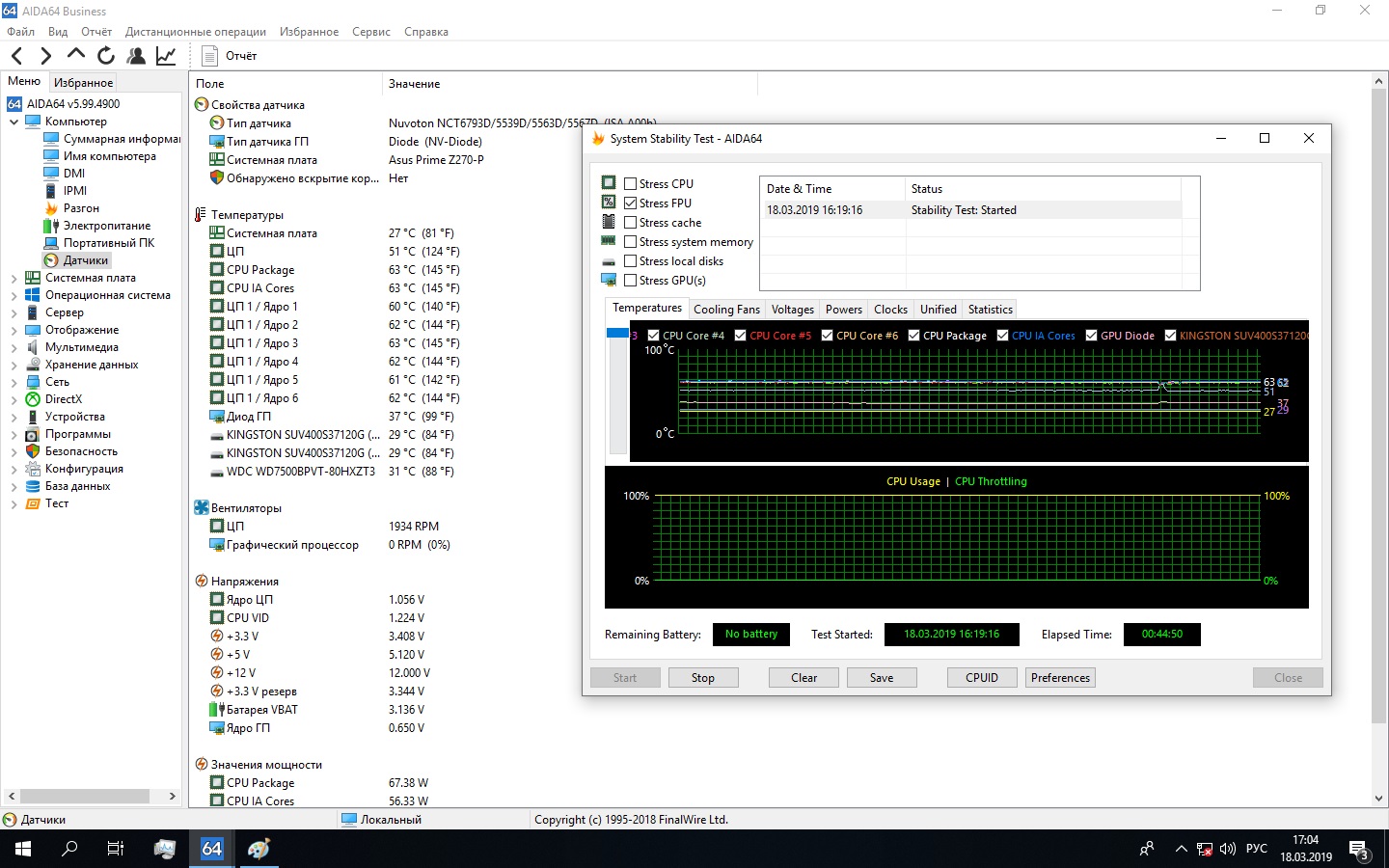
Task: Open Windows taskbar search
Action: tap(69, 849)
